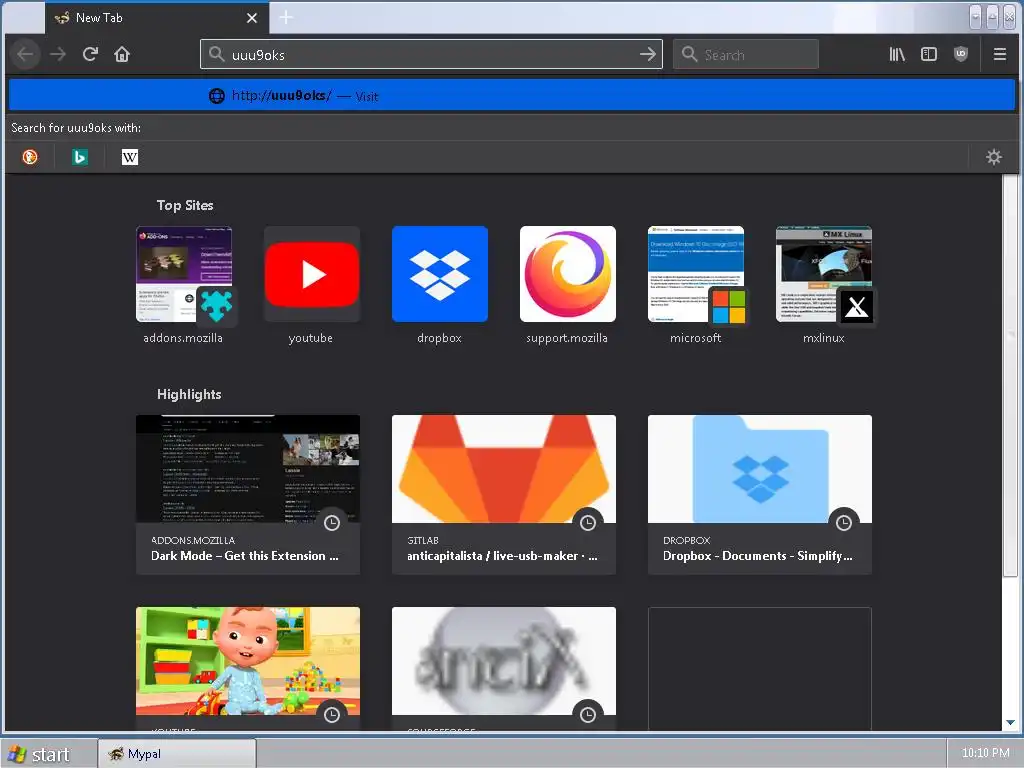
Task: Click the history clock icon on GitLab card
Action: pyautogui.click(x=588, y=522)
